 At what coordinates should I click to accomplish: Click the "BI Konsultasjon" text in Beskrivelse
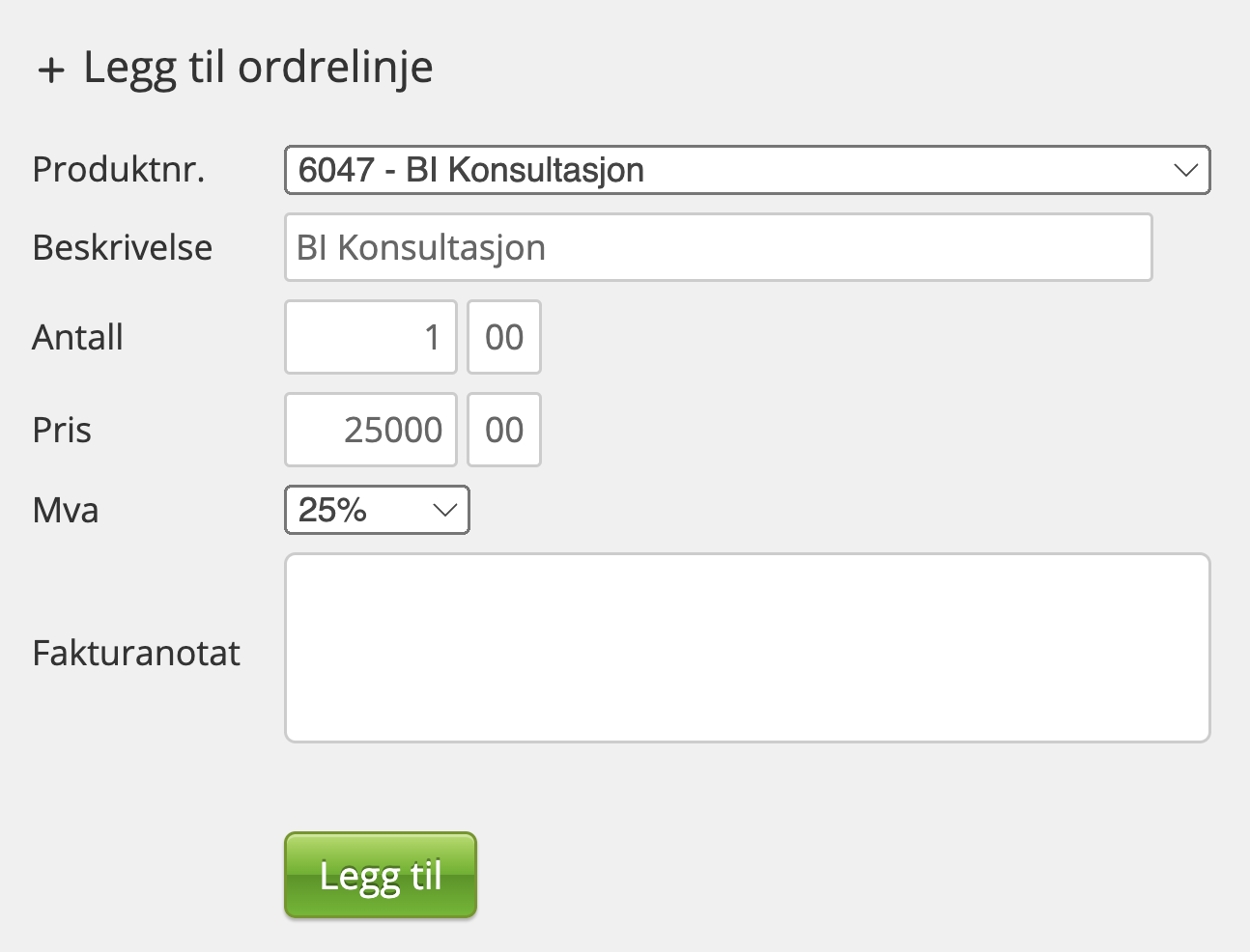click(x=421, y=248)
